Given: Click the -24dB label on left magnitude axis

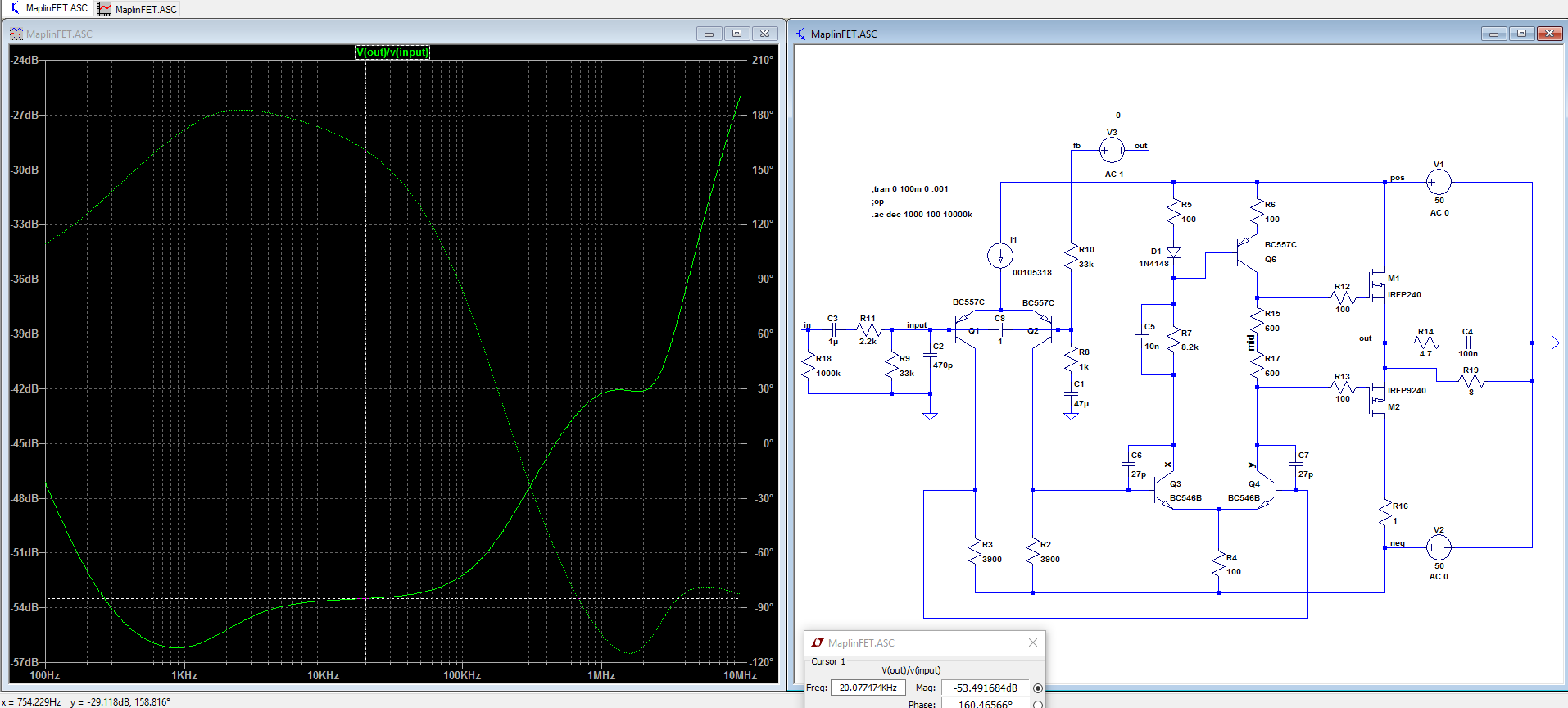Looking at the screenshot, I should click(24, 60).
